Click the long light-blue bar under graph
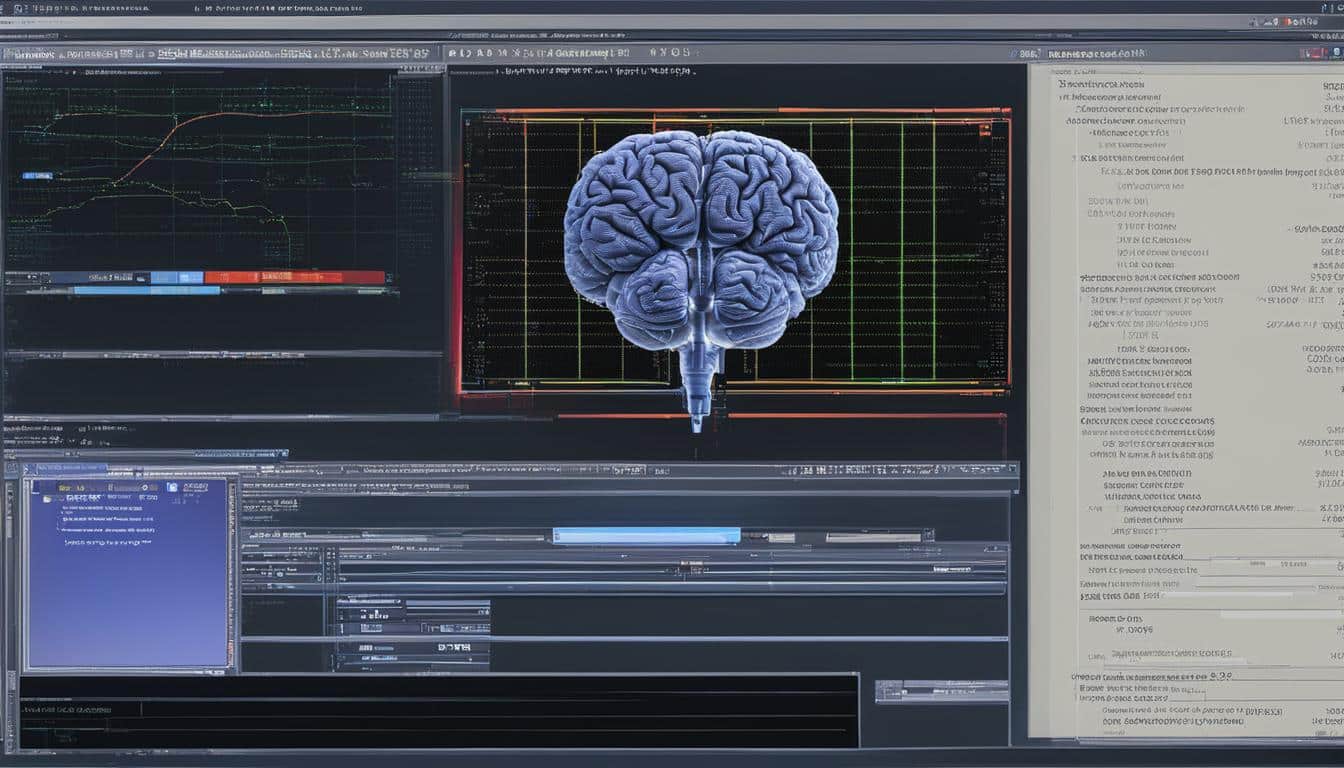 click(147, 291)
